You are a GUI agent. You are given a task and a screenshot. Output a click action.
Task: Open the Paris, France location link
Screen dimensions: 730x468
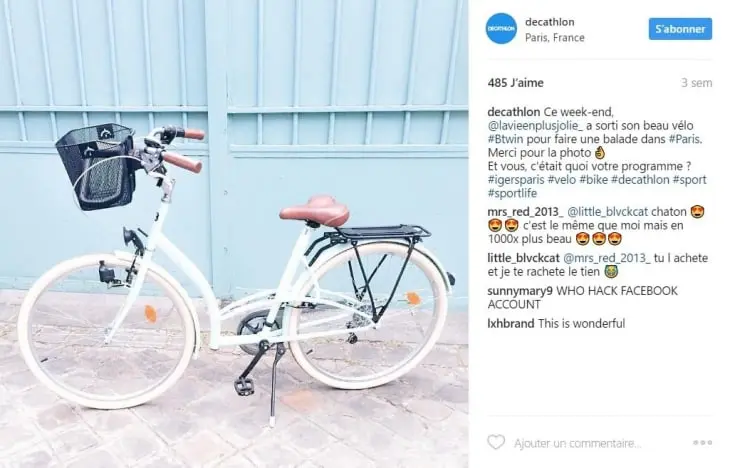tap(554, 38)
